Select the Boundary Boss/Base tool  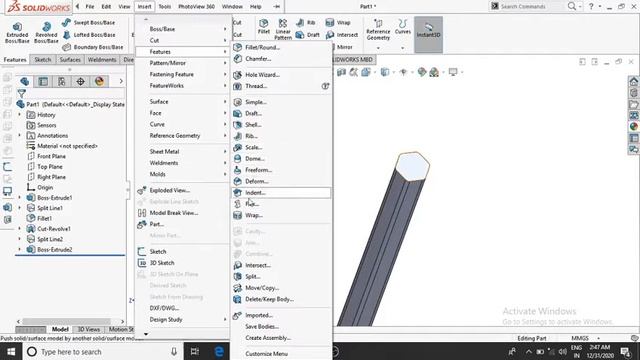[x=93, y=47]
